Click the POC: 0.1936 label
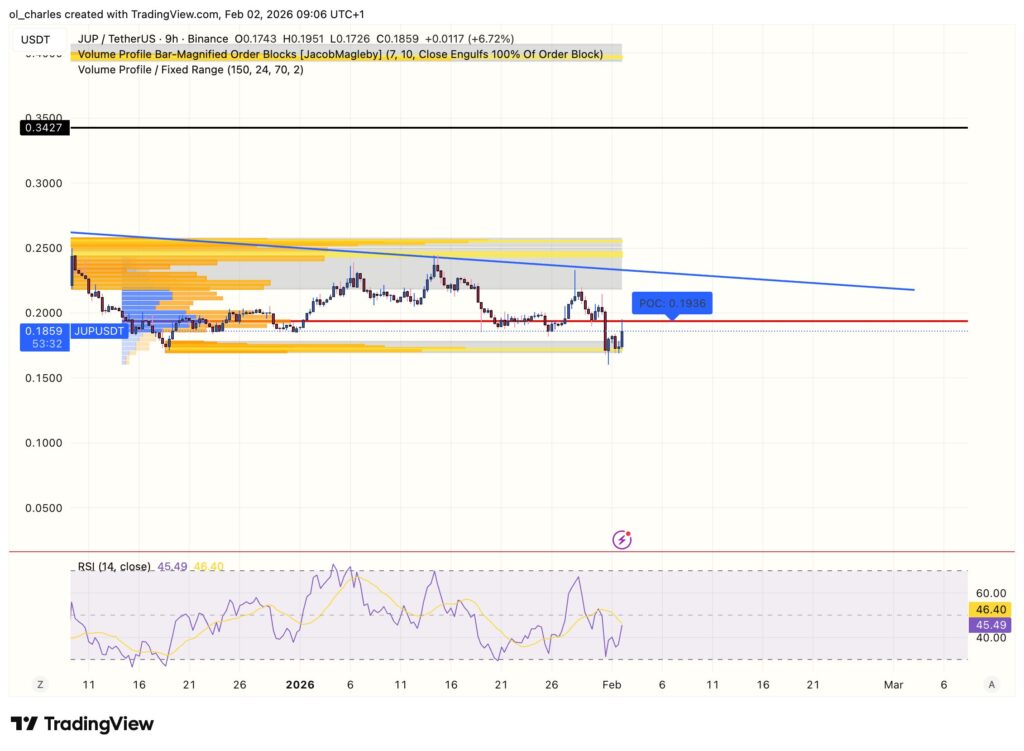The width and height of the screenshot is (1024, 751). 673,303
